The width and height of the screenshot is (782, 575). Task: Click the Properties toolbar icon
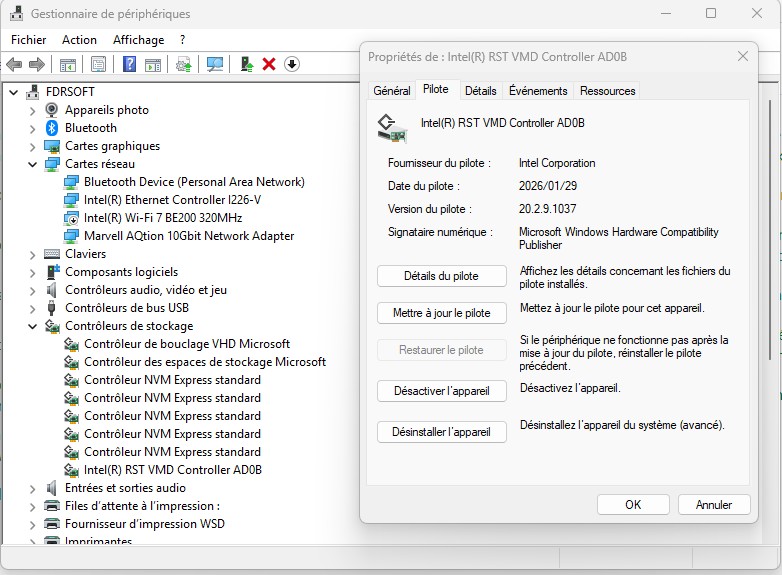[98, 64]
